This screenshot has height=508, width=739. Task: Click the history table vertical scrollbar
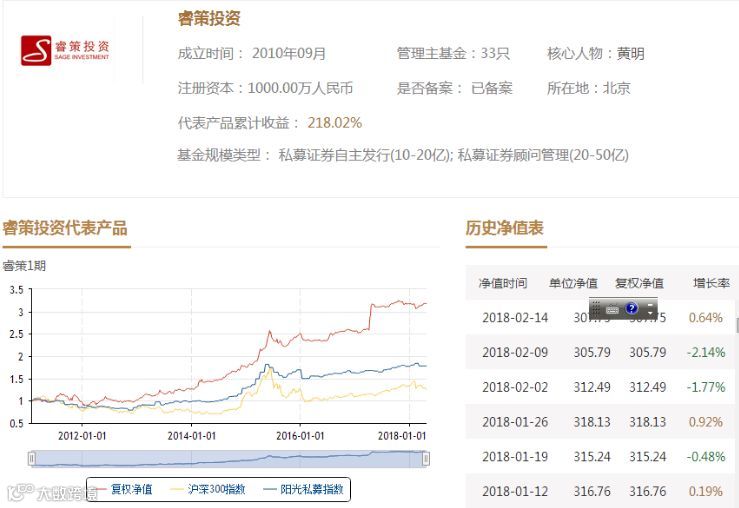[737, 325]
